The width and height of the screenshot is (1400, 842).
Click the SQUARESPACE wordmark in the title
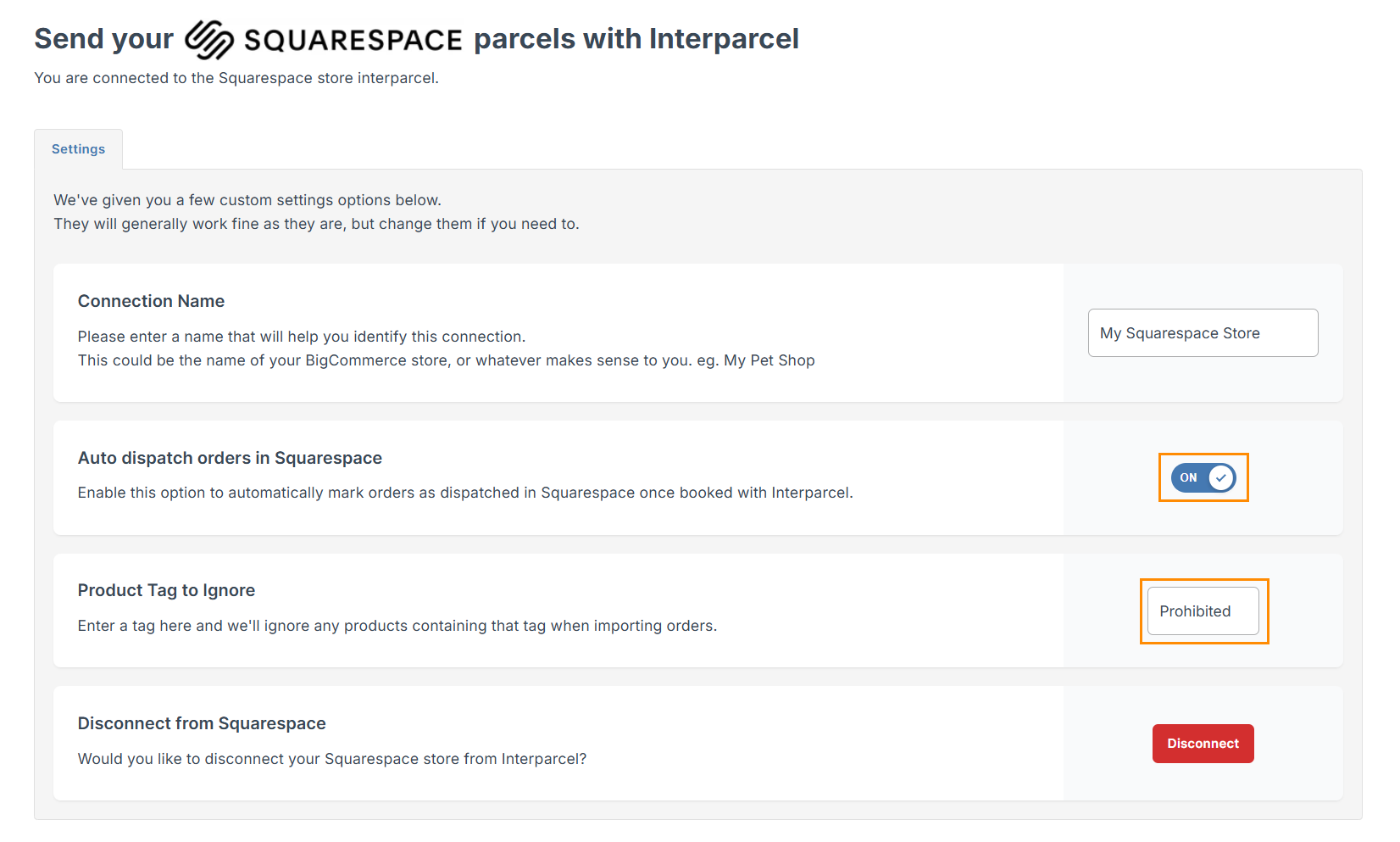pyautogui.click(x=353, y=40)
